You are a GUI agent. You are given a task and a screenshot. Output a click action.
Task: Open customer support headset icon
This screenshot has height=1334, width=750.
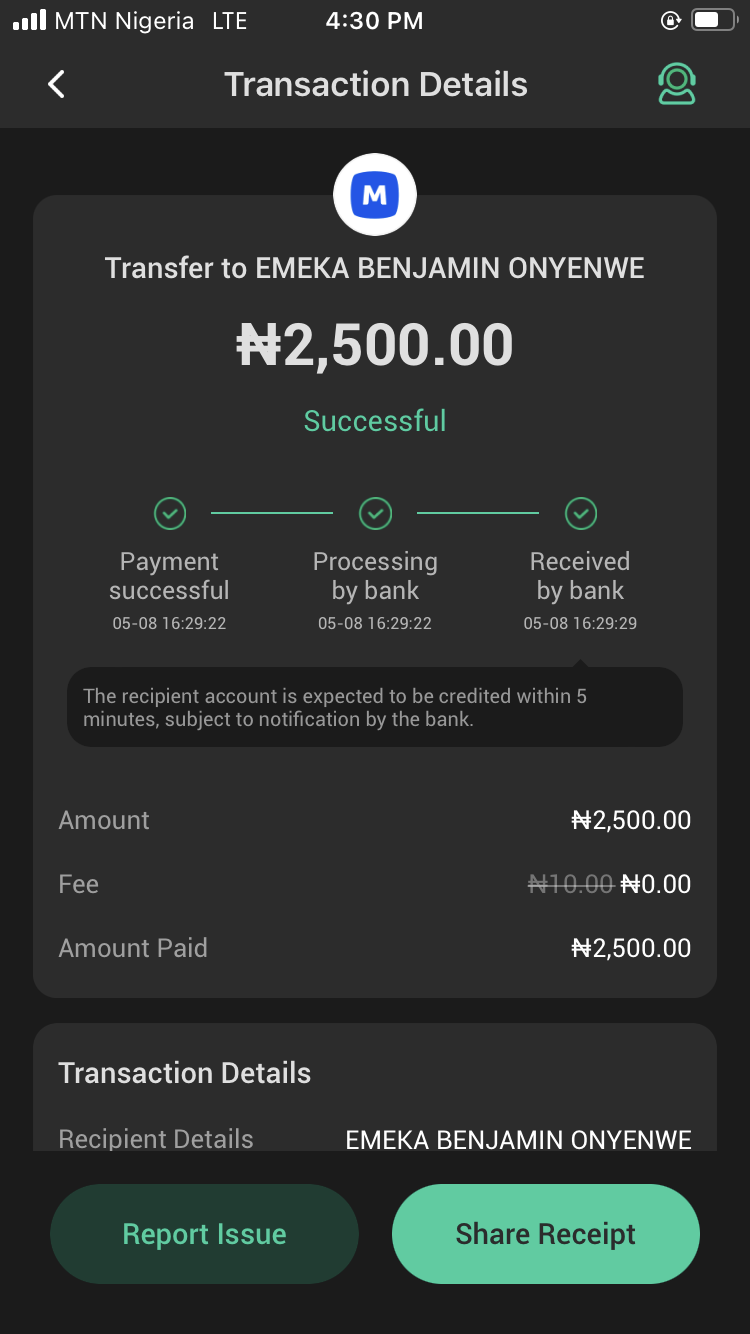[677, 84]
